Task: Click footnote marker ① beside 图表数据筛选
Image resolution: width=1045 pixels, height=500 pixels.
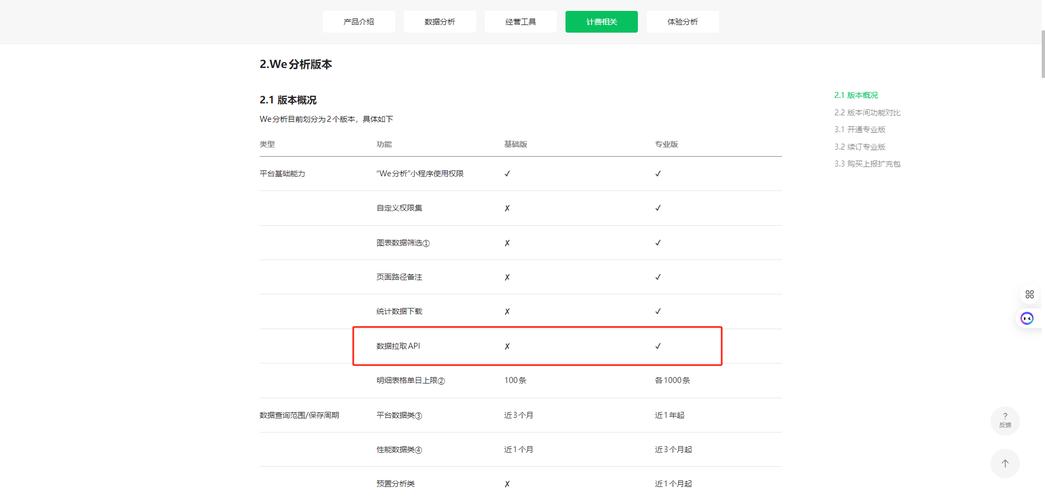Action: pyautogui.click(x=426, y=243)
